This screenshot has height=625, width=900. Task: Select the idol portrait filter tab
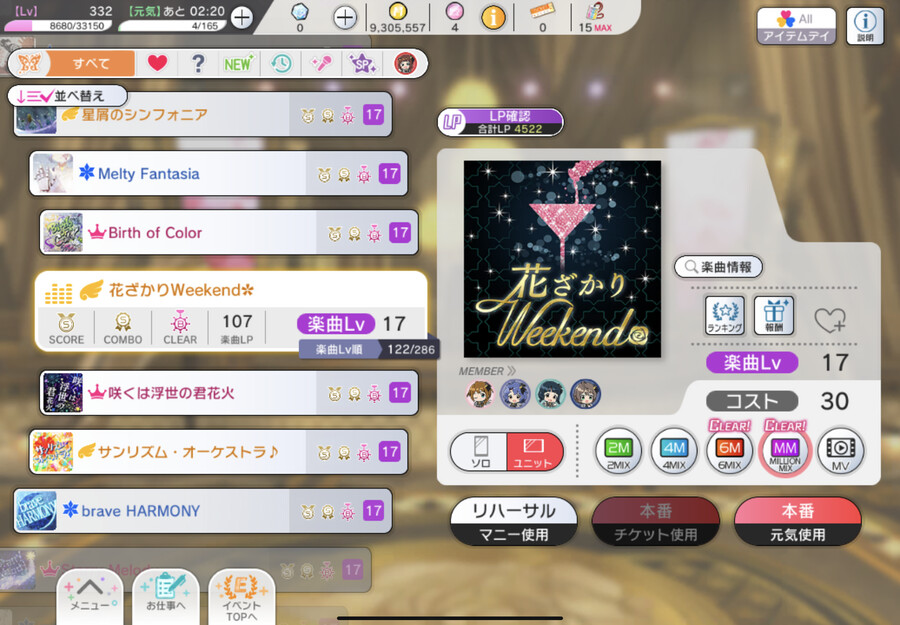tap(405, 63)
